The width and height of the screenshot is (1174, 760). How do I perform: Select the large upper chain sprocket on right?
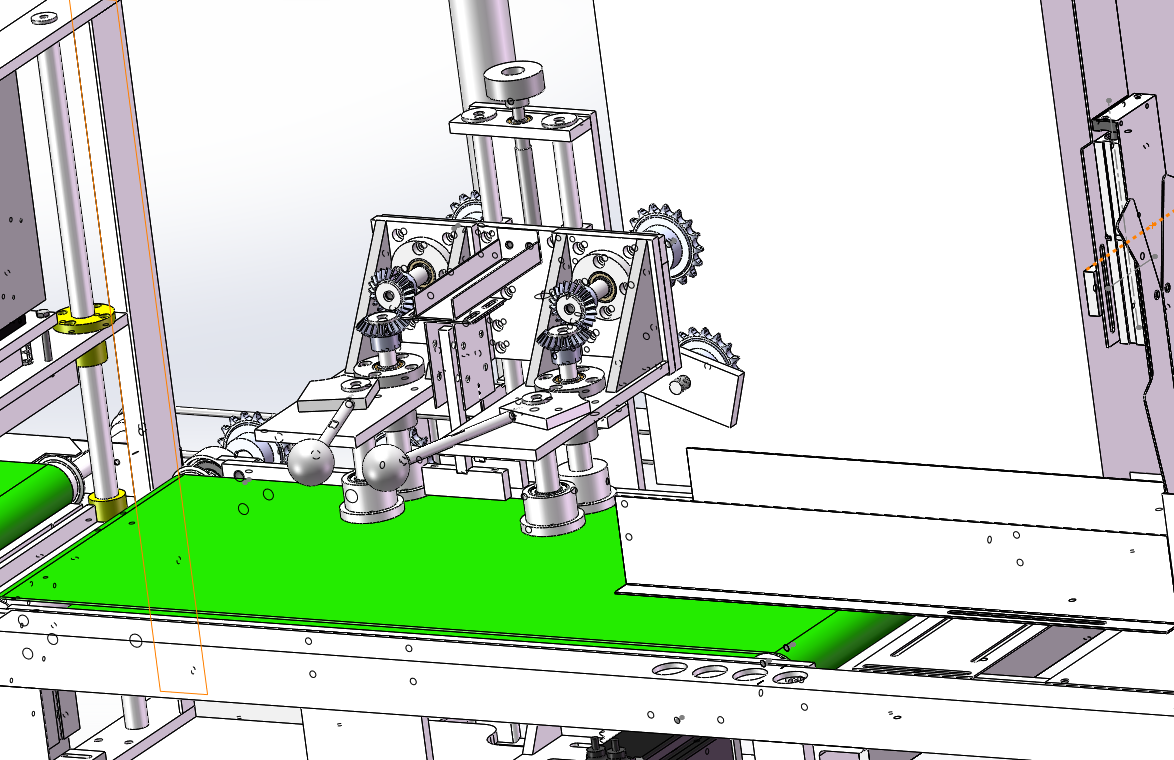[x=669, y=242]
